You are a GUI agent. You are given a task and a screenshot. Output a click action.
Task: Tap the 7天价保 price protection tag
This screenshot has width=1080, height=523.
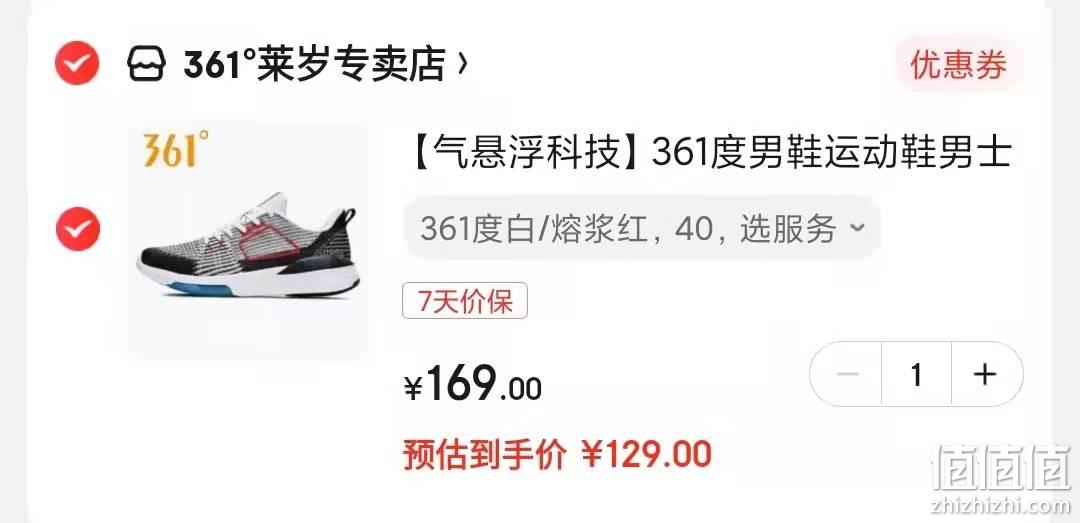[465, 301]
